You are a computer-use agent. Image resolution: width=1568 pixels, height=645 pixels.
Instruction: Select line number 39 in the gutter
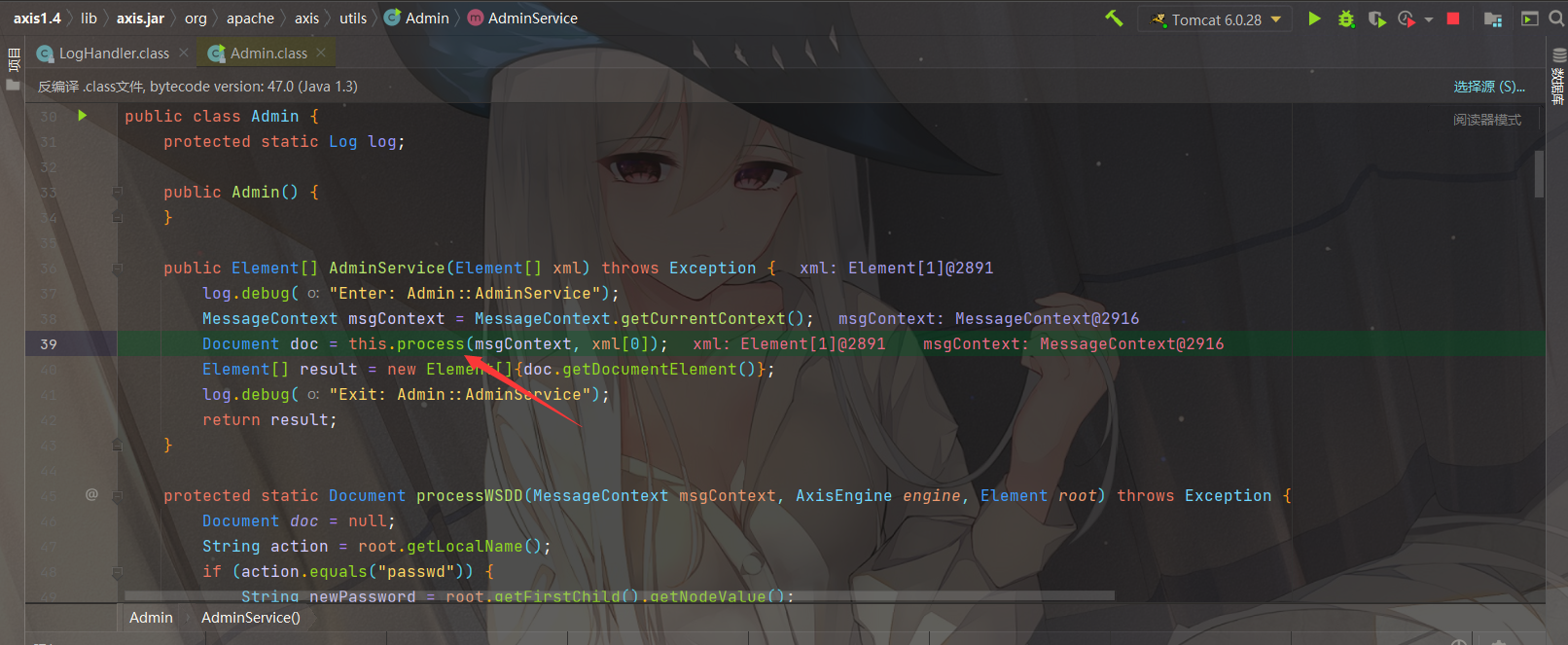[49, 344]
